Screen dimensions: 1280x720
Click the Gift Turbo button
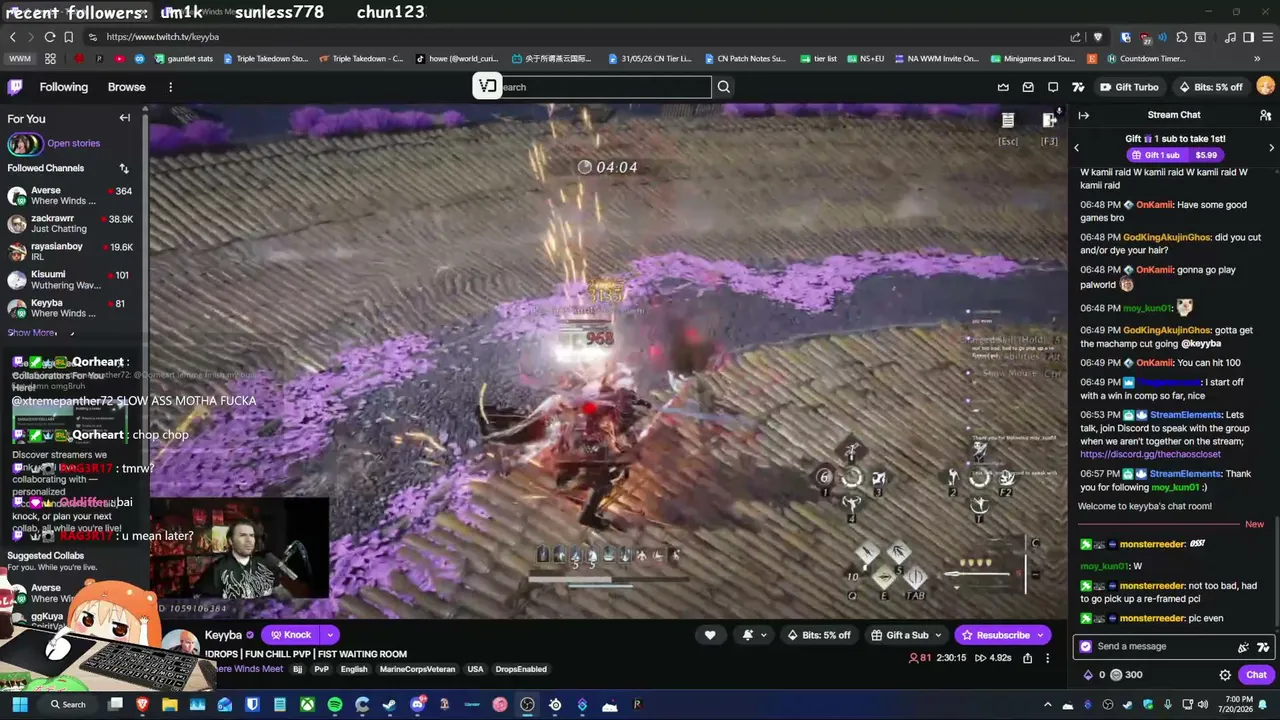click(x=1129, y=87)
